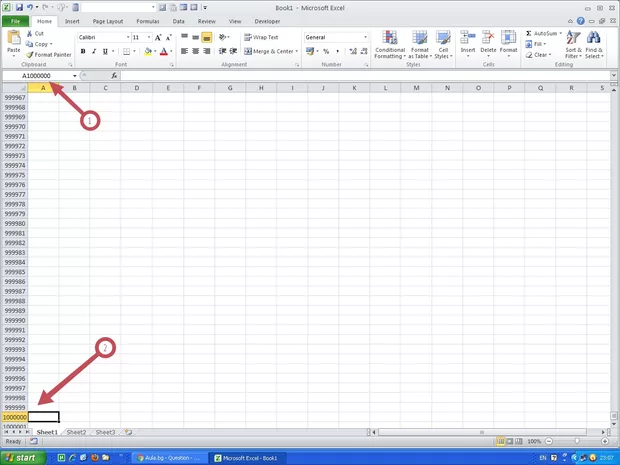Viewport: 620px width, 465px height.
Task: Click Decrease Decimal icon
Action: click(x=364, y=51)
